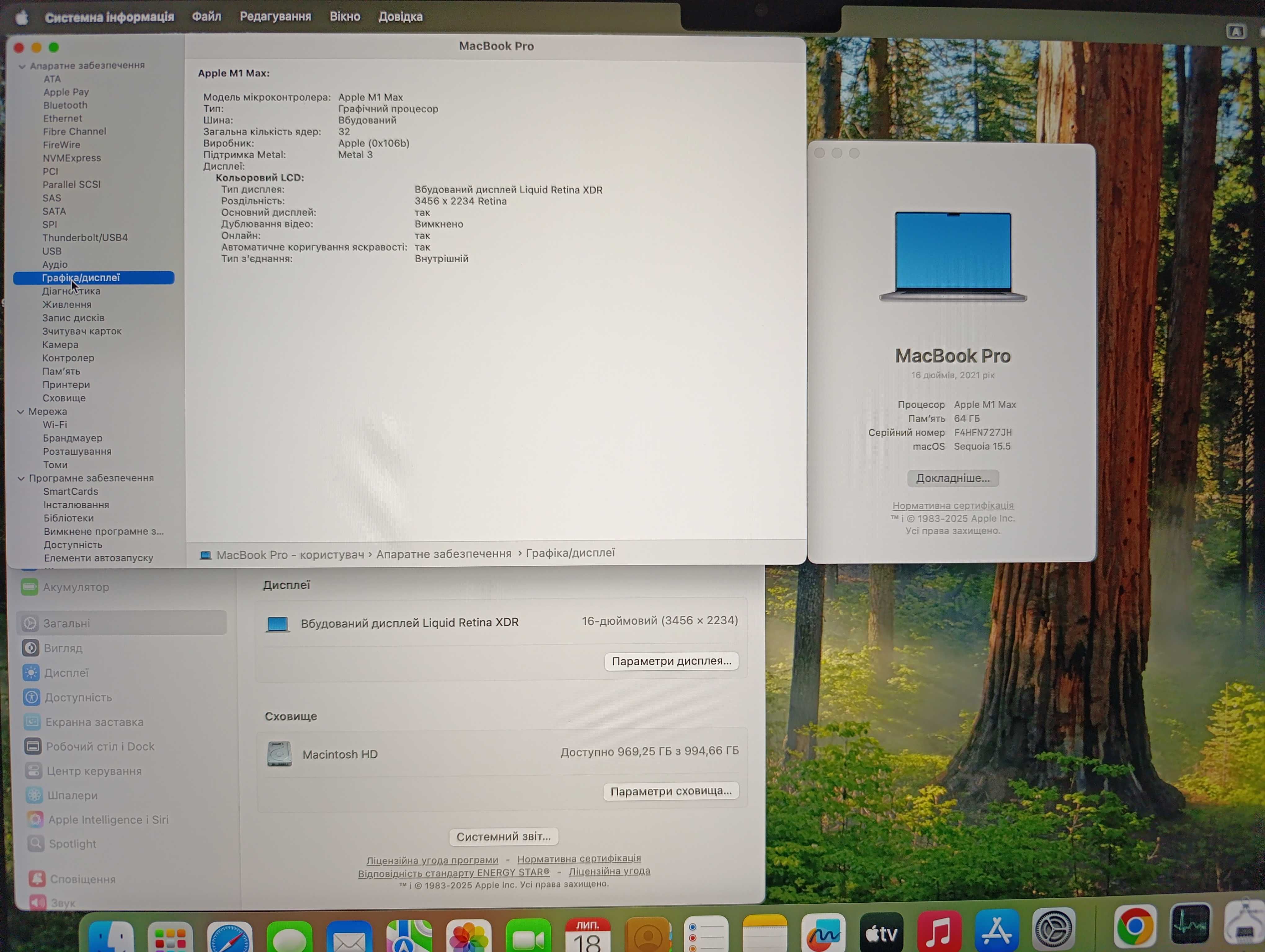
Task: Open the Вікно menu
Action: click(x=345, y=16)
